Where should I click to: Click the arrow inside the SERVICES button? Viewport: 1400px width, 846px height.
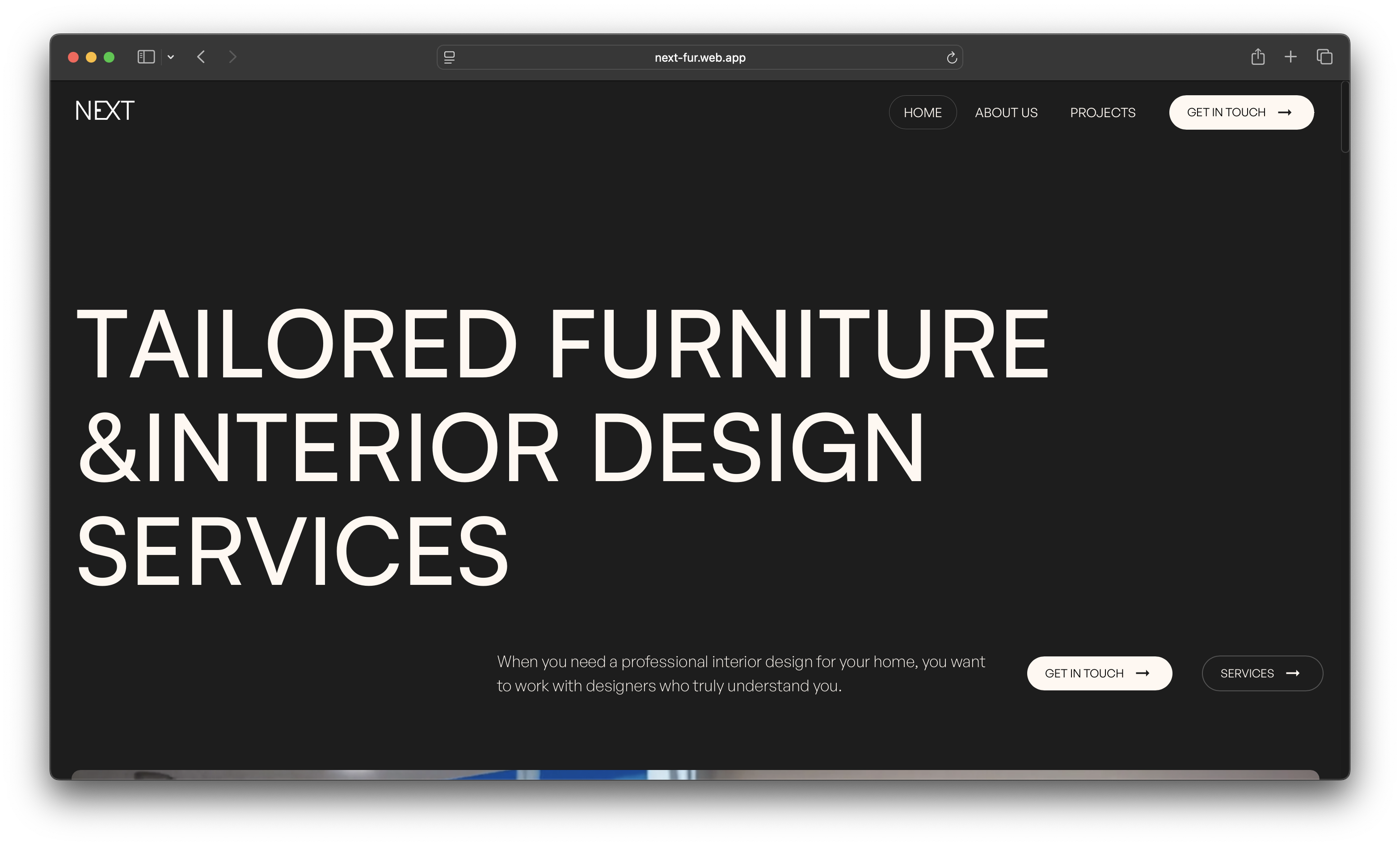coord(1293,673)
